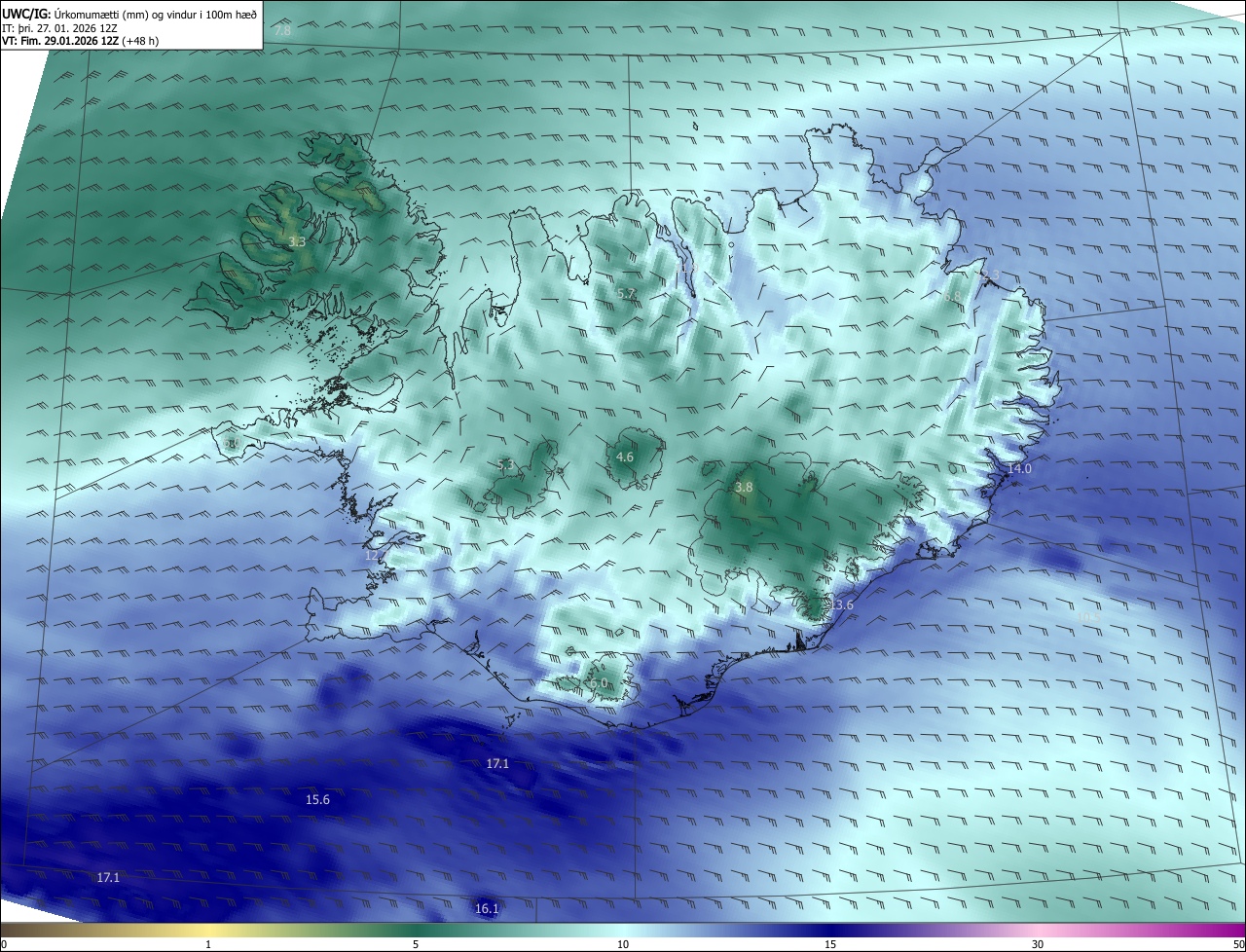Click the 5.3 value label
The image size is (1246, 952).
click(x=505, y=464)
